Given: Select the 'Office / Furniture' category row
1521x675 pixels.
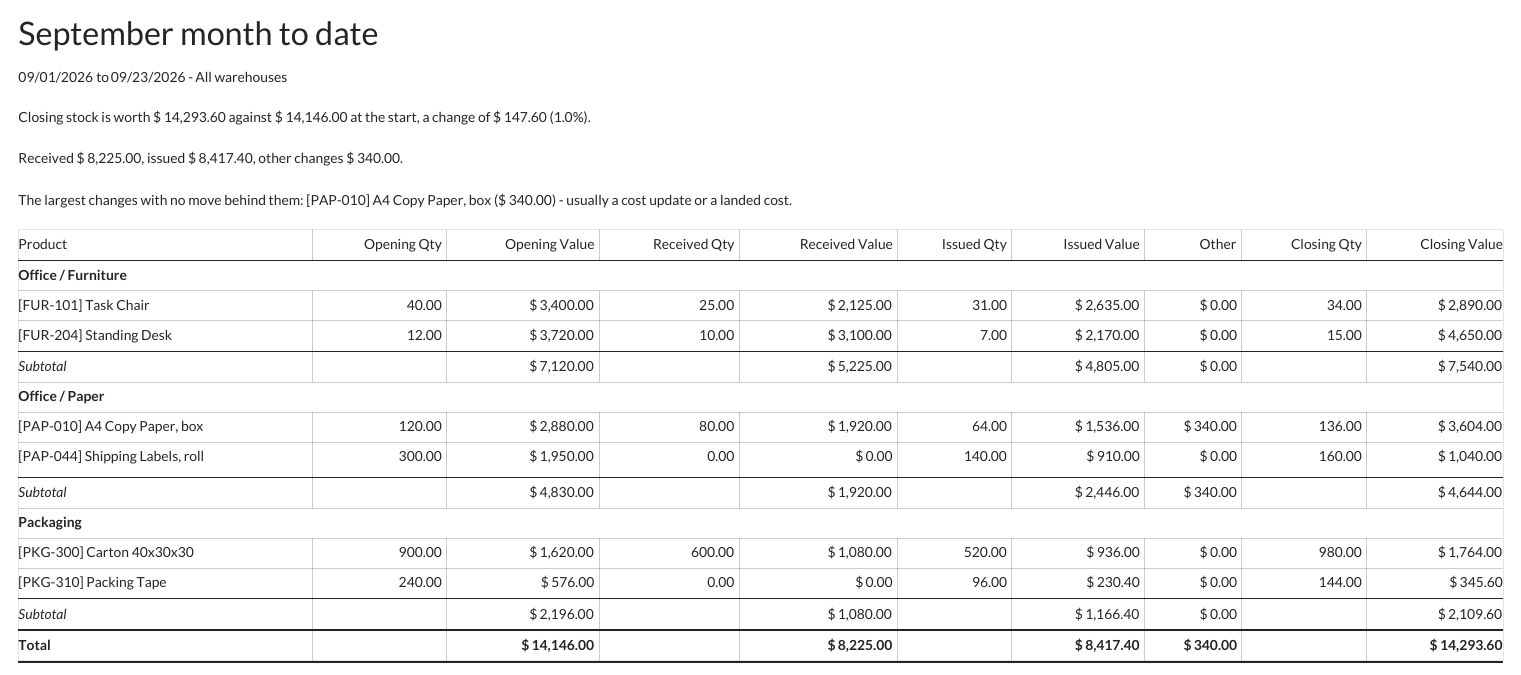Looking at the screenshot, I should (760, 275).
